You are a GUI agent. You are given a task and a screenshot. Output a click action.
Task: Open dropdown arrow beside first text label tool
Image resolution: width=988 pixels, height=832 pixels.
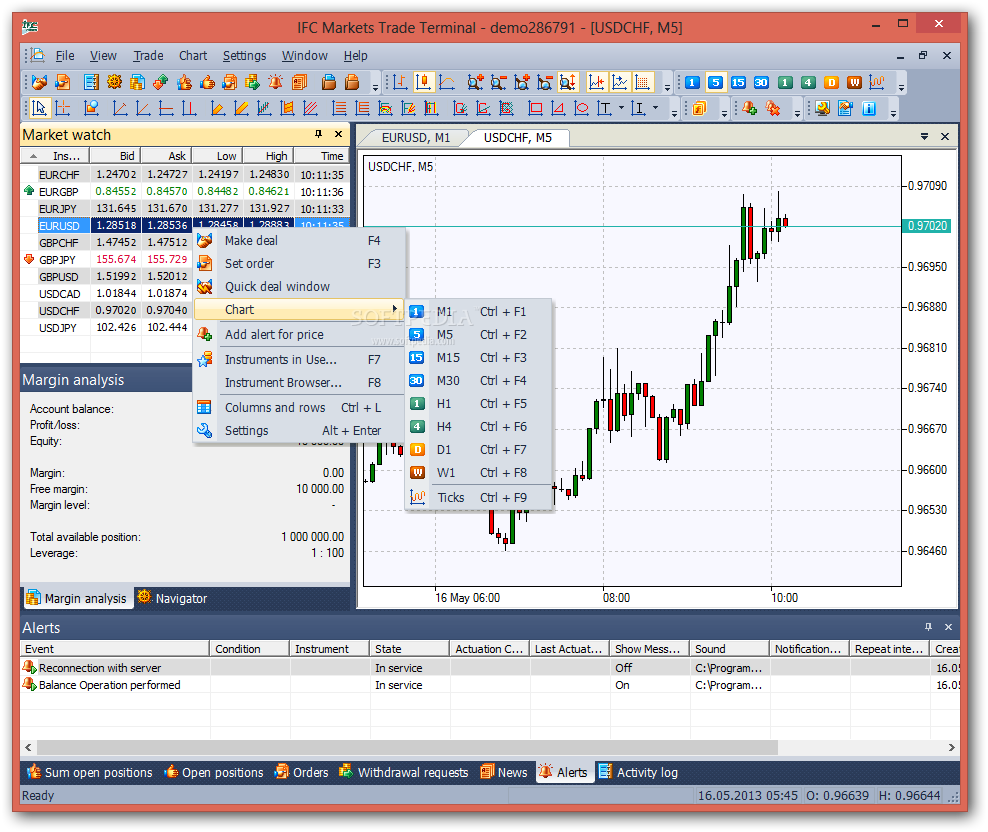(621, 108)
